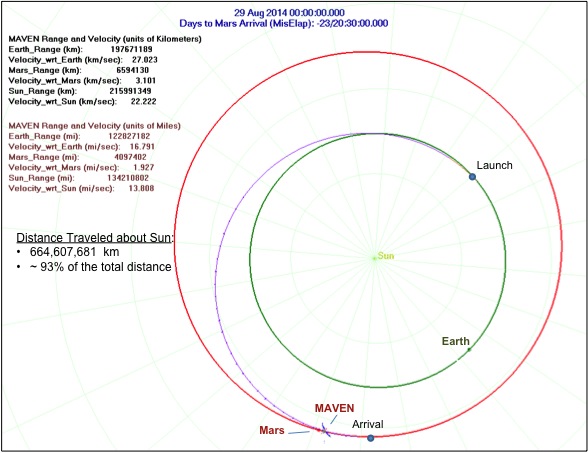Click the Launch text label
588x453 pixels.
point(494,165)
